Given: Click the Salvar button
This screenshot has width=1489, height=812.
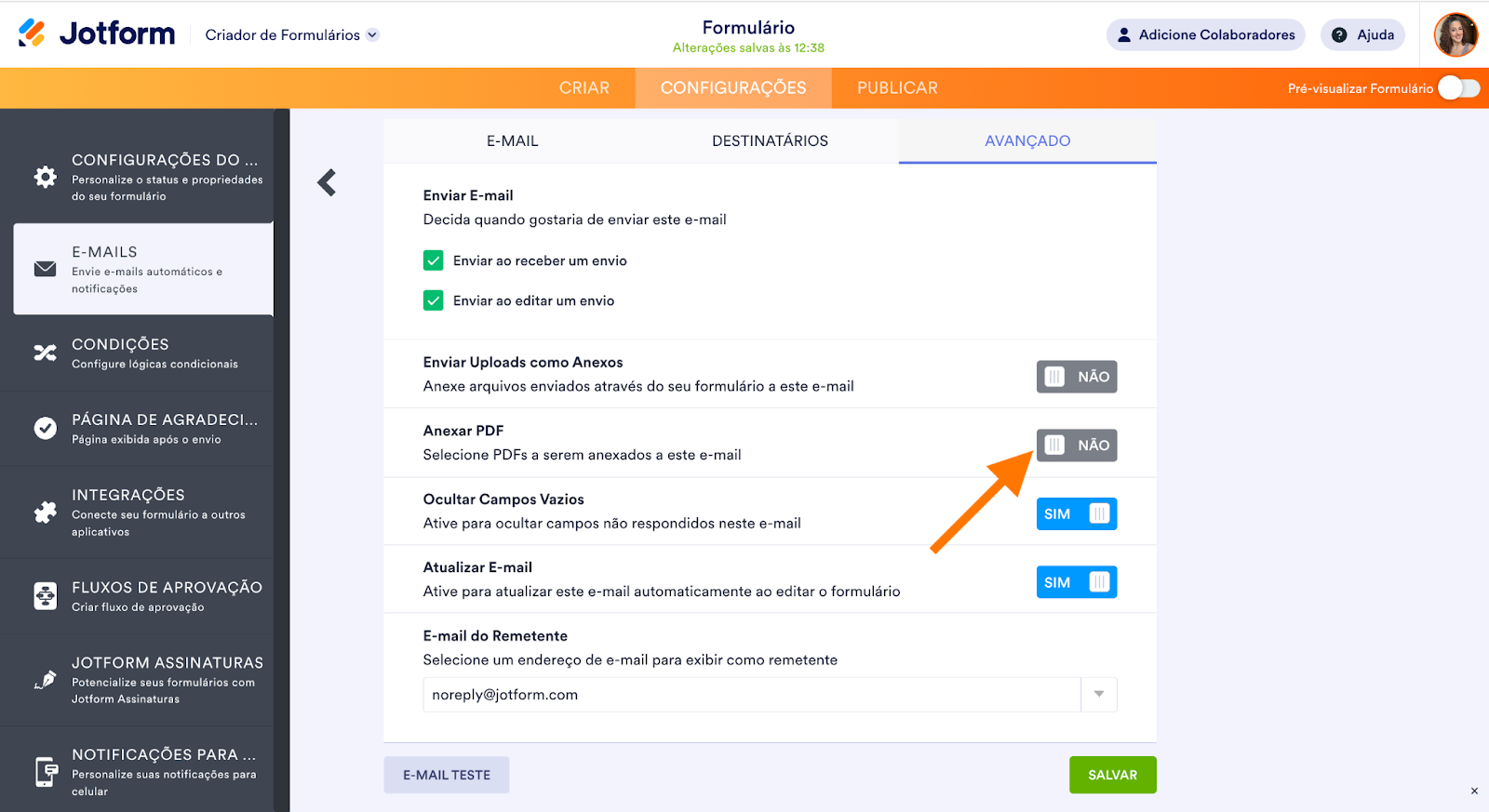Looking at the screenshot, I should [x=1112, y=775].
